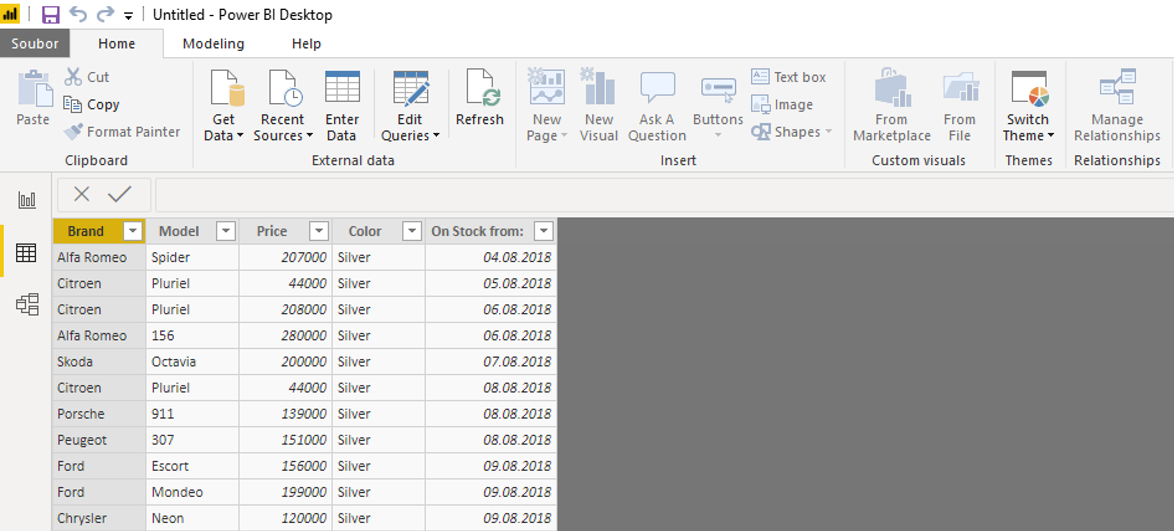Click the price cell 207000
This screenshot has width=1174, height=531.
(x=285, y=258)
